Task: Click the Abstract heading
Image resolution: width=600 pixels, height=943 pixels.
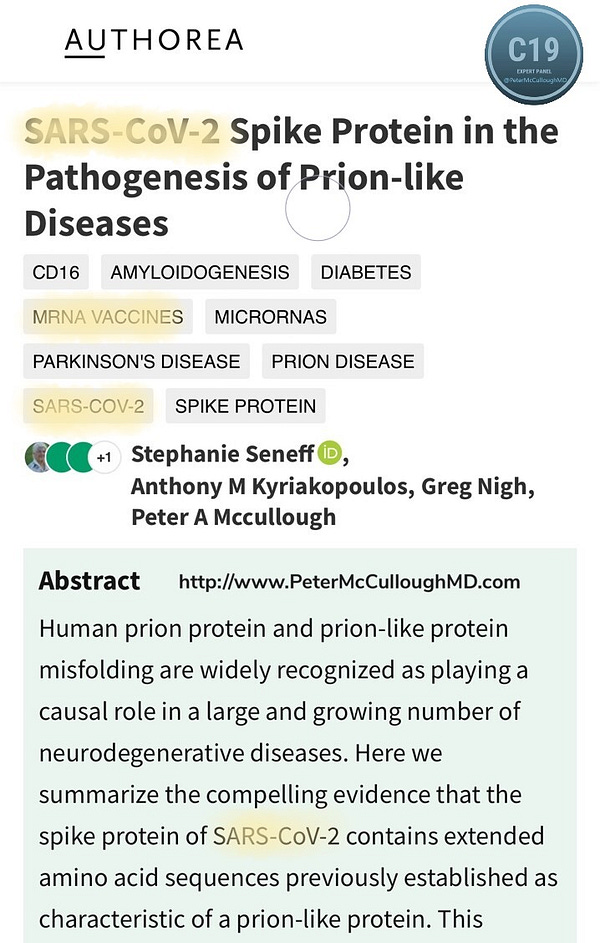Action: click(89, 581)
